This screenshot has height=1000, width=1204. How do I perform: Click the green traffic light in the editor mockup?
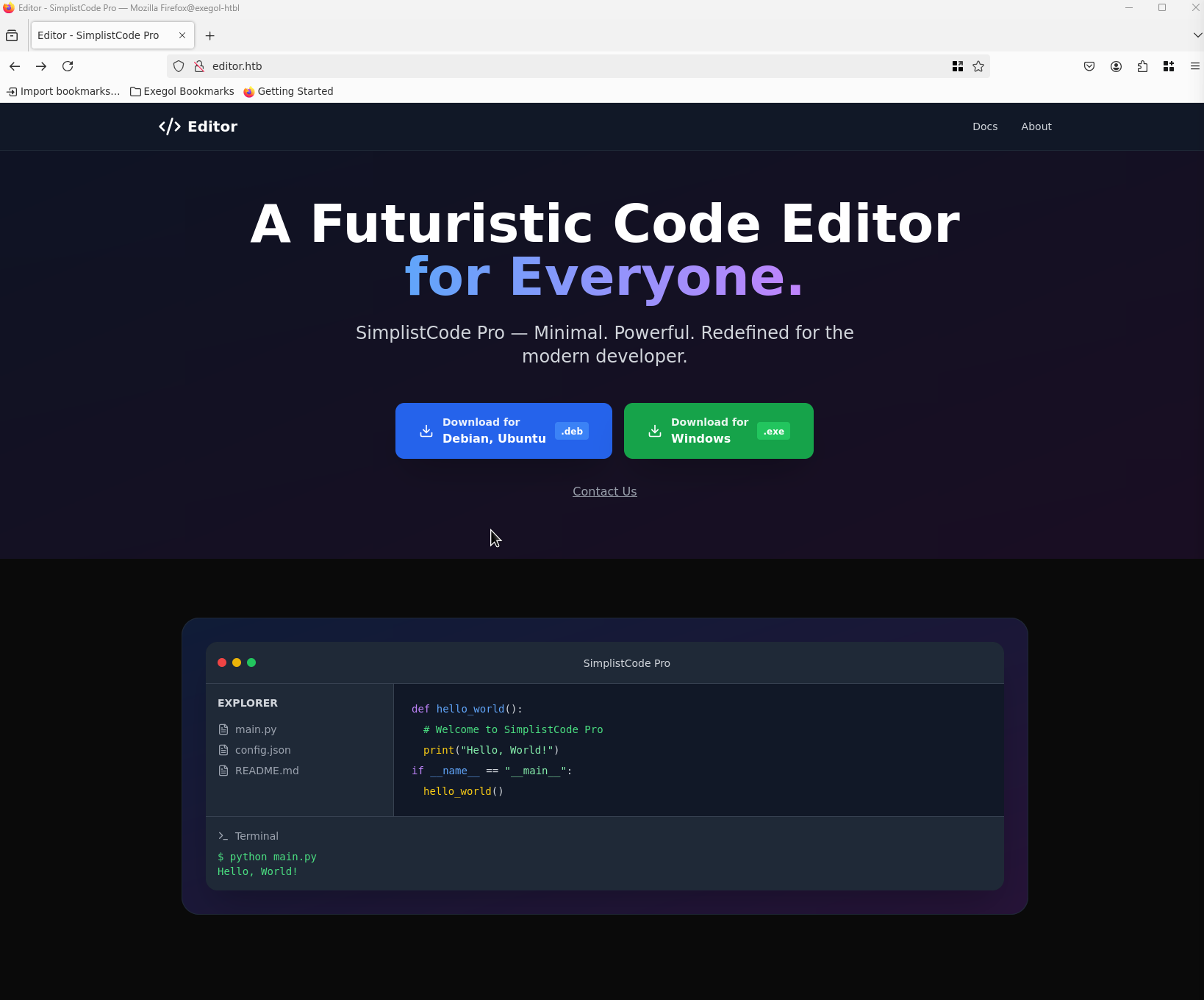tap(251, 662)
